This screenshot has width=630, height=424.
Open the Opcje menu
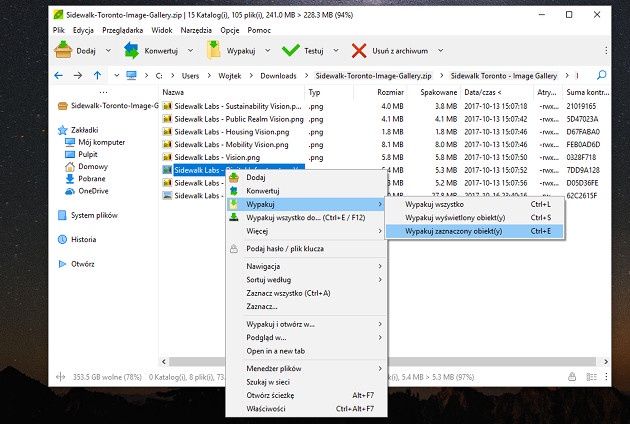(x=230, y=30)
